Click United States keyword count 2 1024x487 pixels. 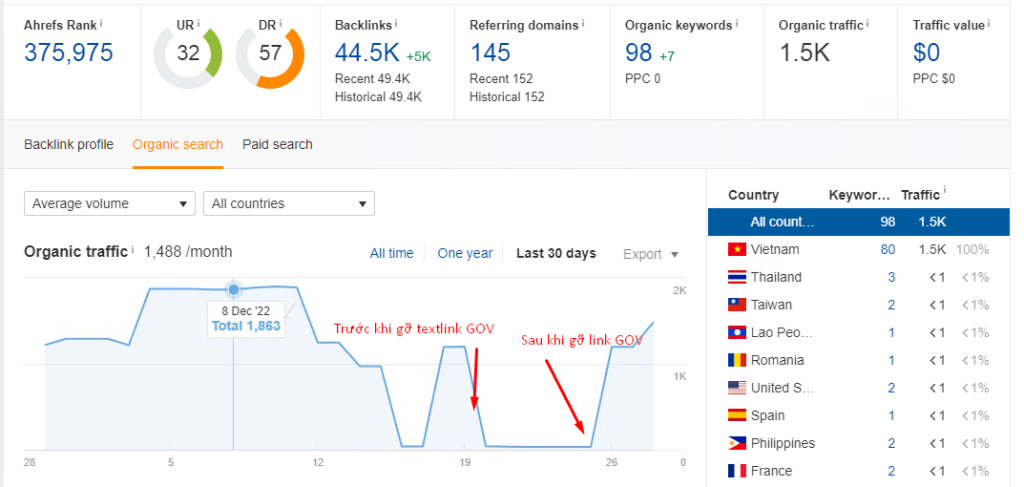(891, 388)
